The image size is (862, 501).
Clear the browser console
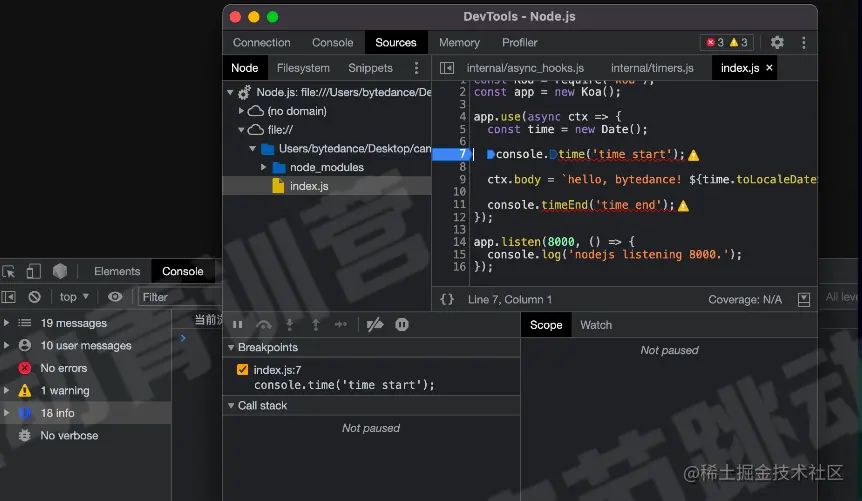tap(35, 297)
